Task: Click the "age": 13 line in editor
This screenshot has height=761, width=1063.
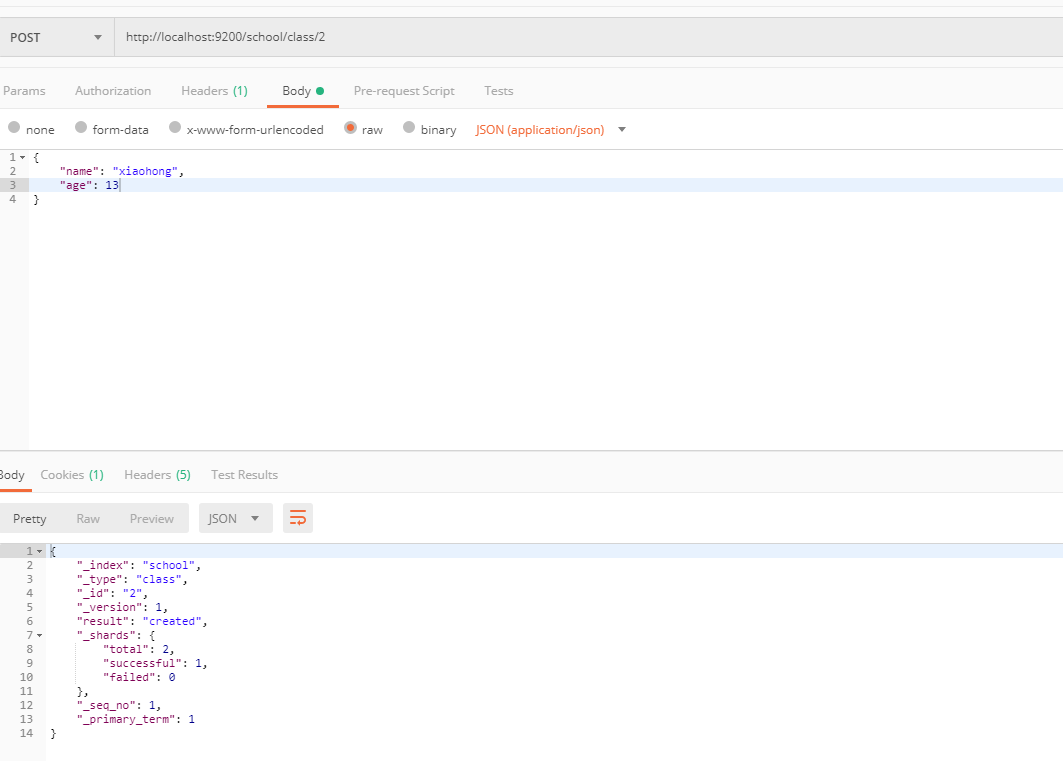Action: [x=89, y=185]
